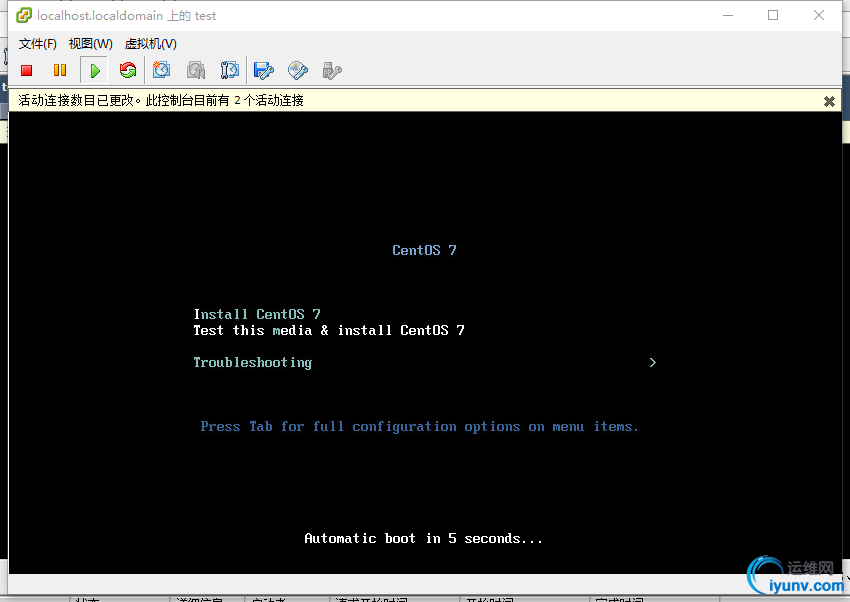Image resolution: width=850 pixels, height=602 pixels.
Task: Connect USB device using the USB icon
Action: [x=332, y=70]
